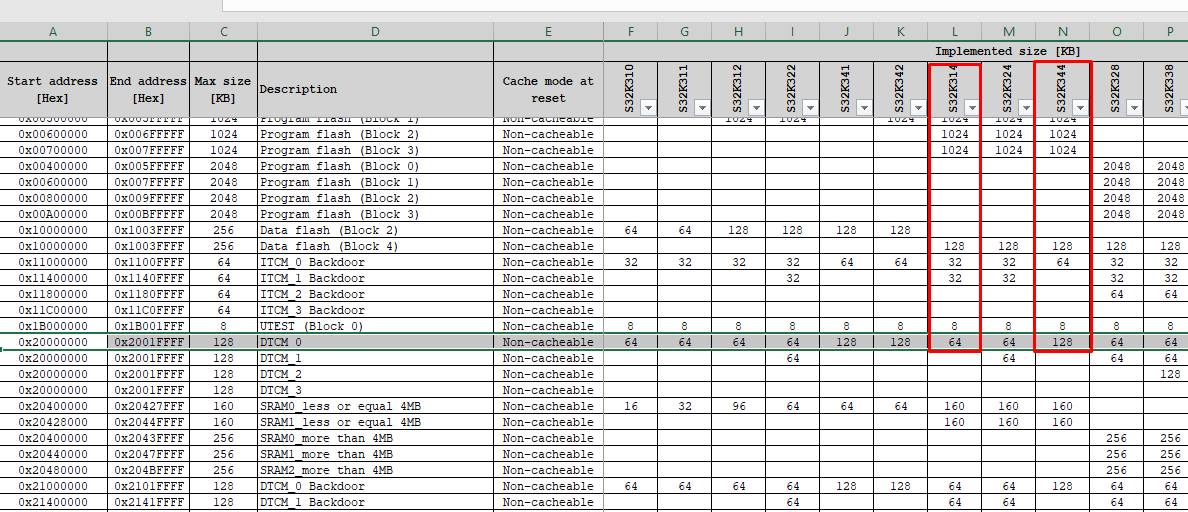Select S32K322 value 32 in ITCM_1 Backdoor row
Viewport: 1188px width, 512px height.
[793, 278]
